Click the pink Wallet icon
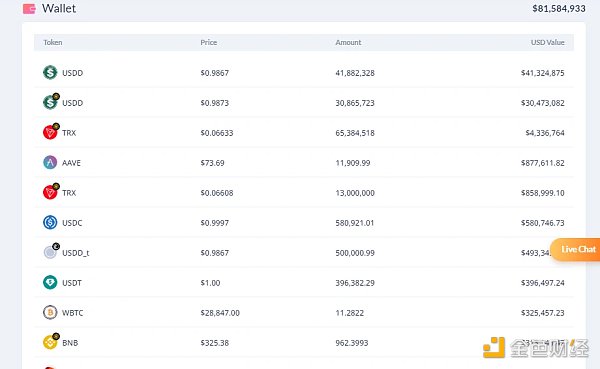600x369 pixels. (x=29, y=8)
